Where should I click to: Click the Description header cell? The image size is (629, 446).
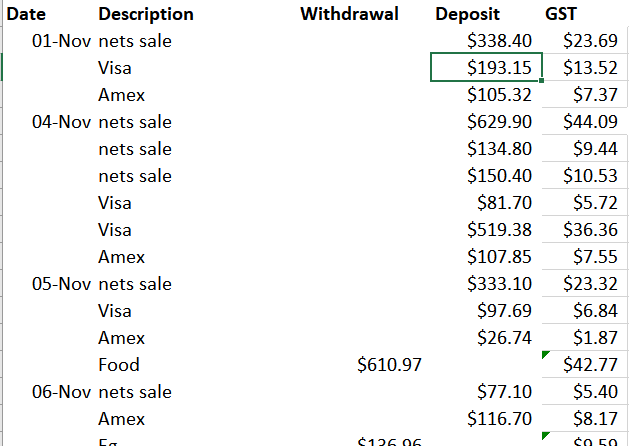(x=146, y=14)
